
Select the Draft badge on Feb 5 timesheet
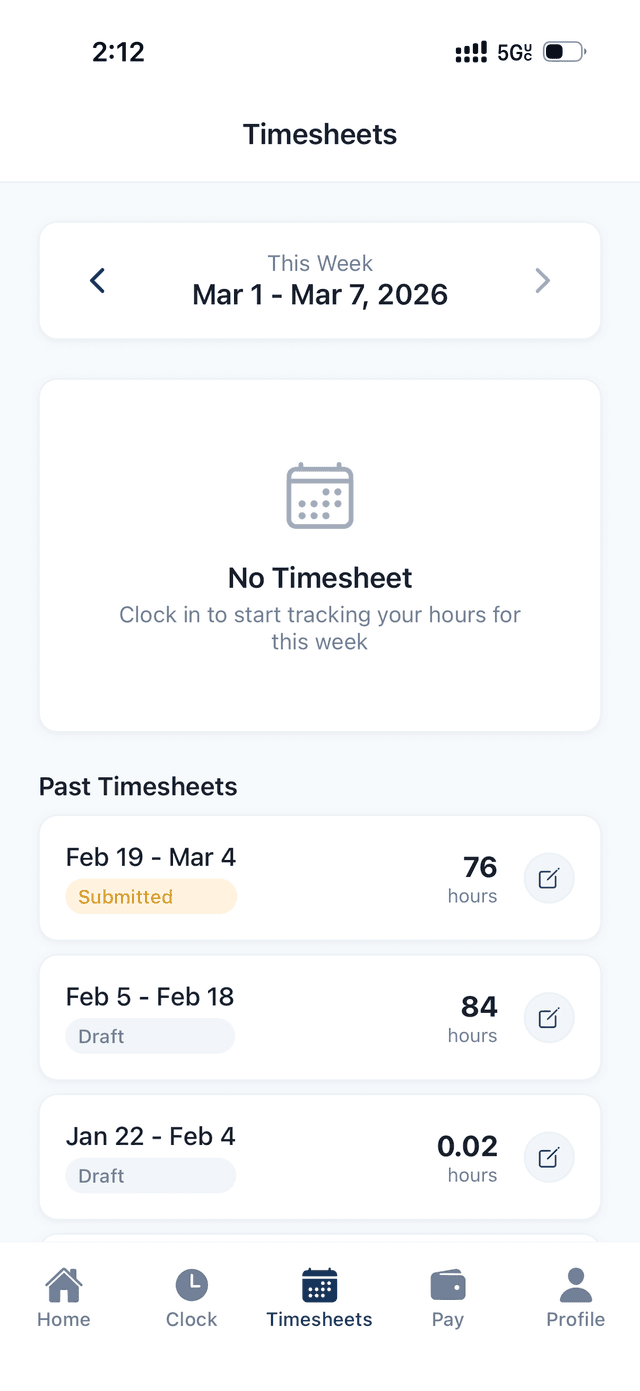pyautogui.click(x=150, y=1036)
